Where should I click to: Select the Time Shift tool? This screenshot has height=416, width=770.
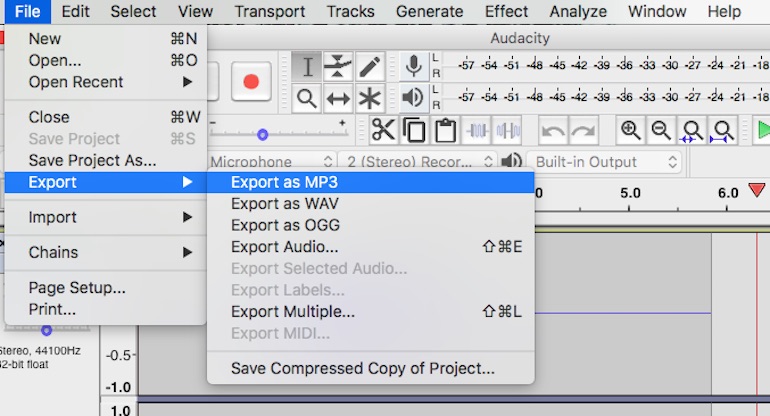tap(338, 99)
